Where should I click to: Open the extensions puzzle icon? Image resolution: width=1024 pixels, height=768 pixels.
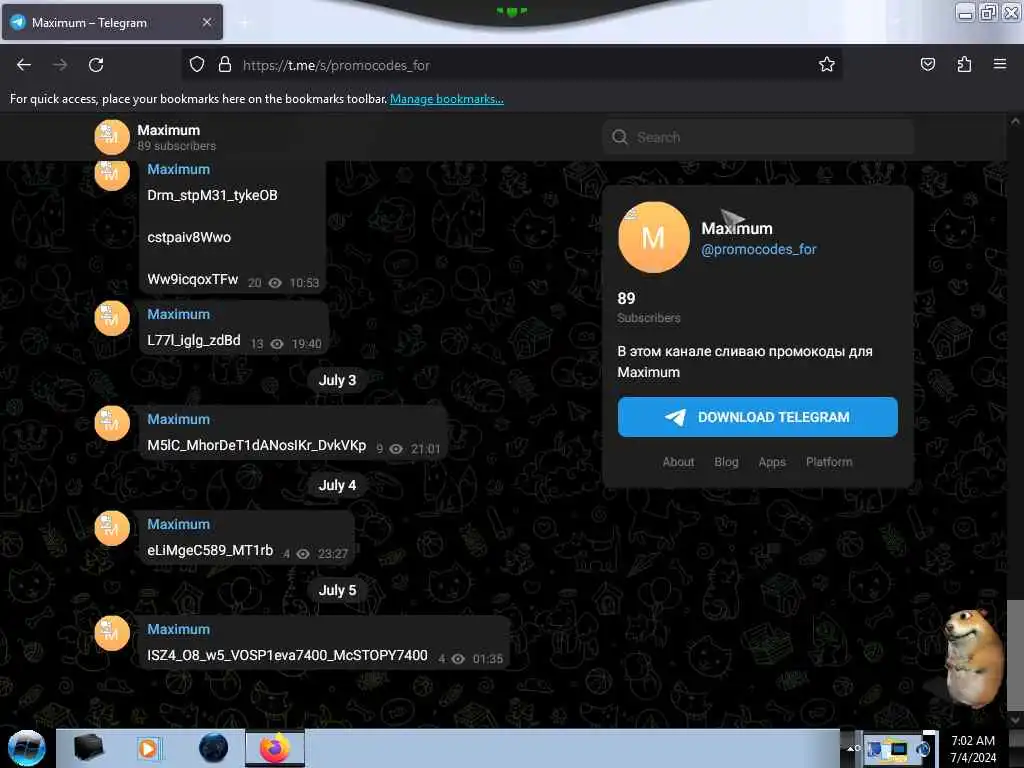coord(964,64)
